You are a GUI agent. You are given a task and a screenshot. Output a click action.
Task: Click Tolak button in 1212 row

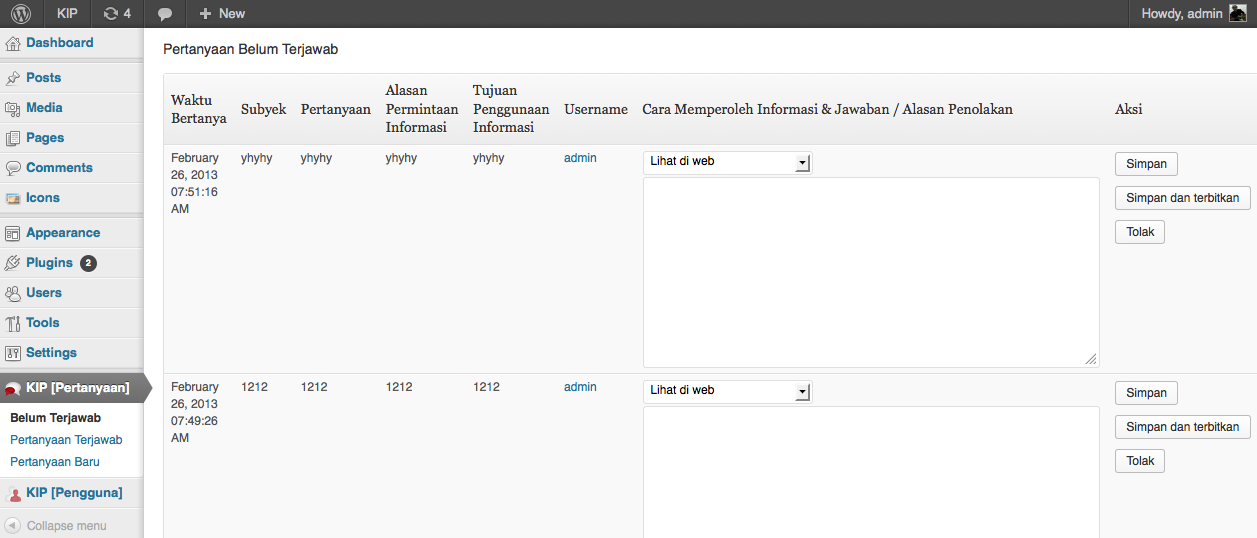pyautogui.click(x=1140, y=461)
